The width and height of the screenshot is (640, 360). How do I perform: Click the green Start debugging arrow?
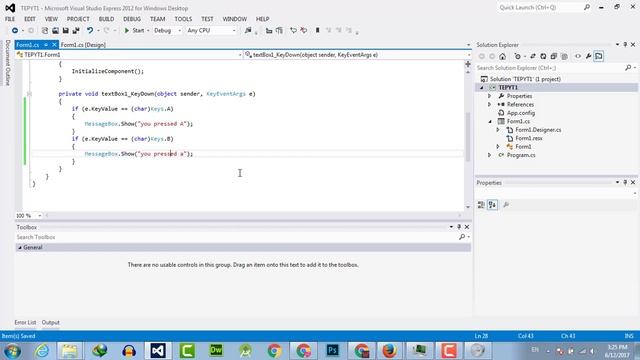point(127,31)
